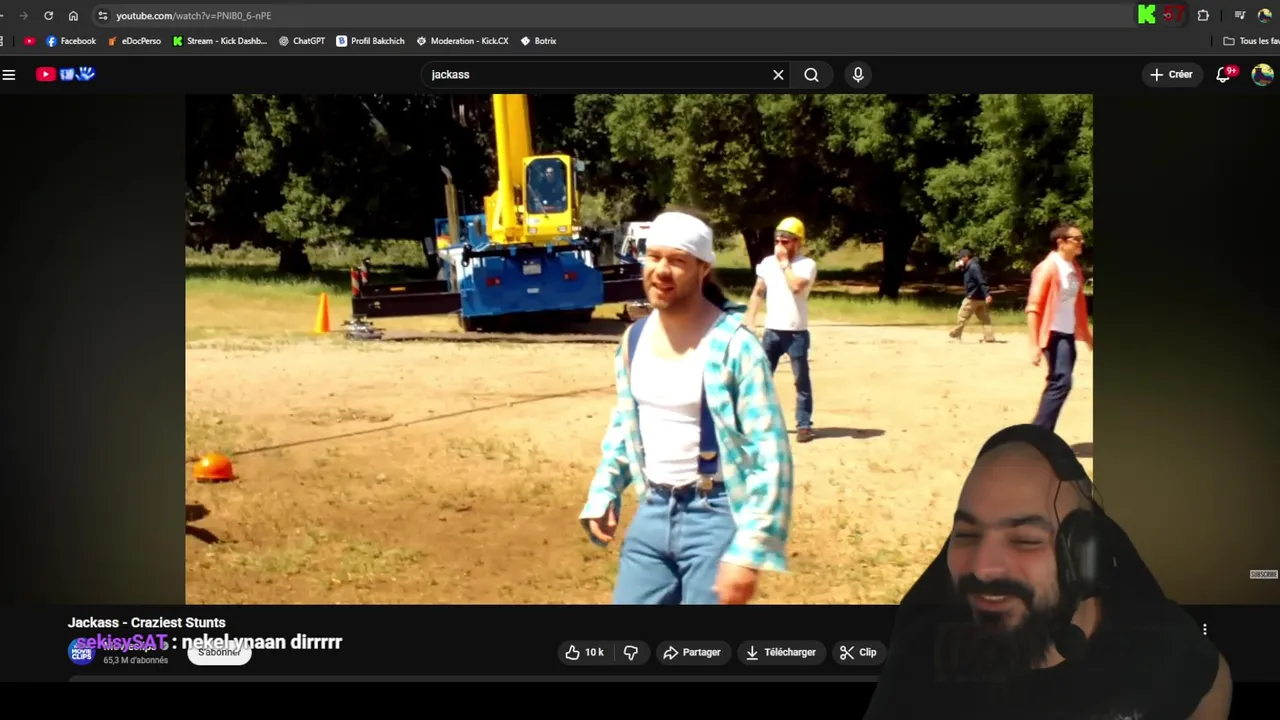Click the S'abonner subscribe button

click(219, 652)
